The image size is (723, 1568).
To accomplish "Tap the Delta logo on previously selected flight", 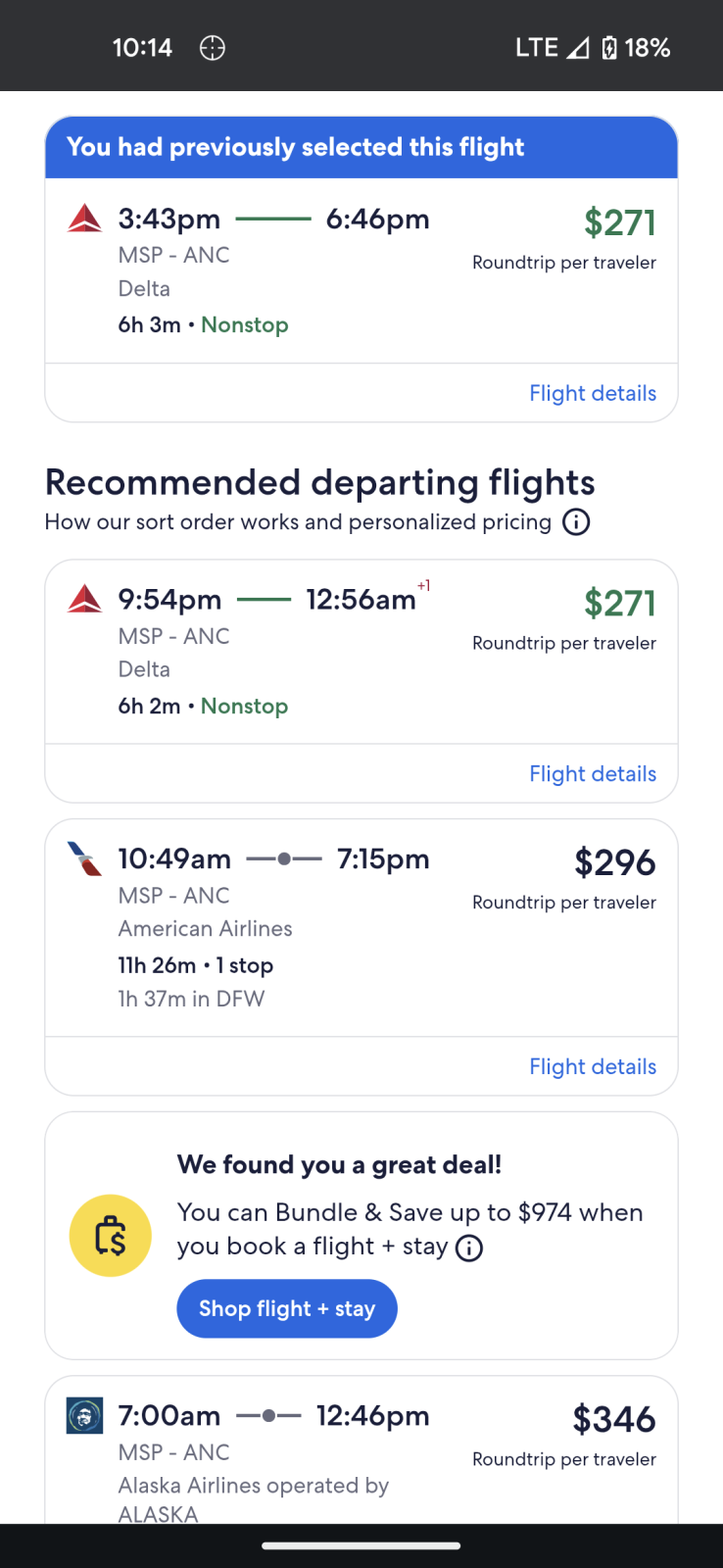I will (x=85, y=219).
